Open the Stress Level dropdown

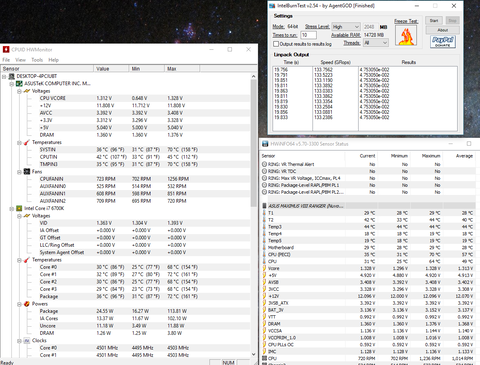[x=346, y=27]
